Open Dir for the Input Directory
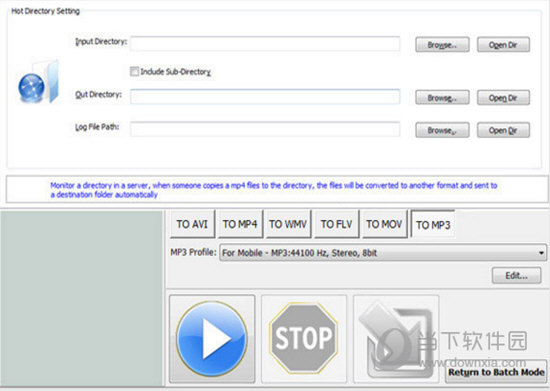Screen dimensions: 550x391 (503, 45)
